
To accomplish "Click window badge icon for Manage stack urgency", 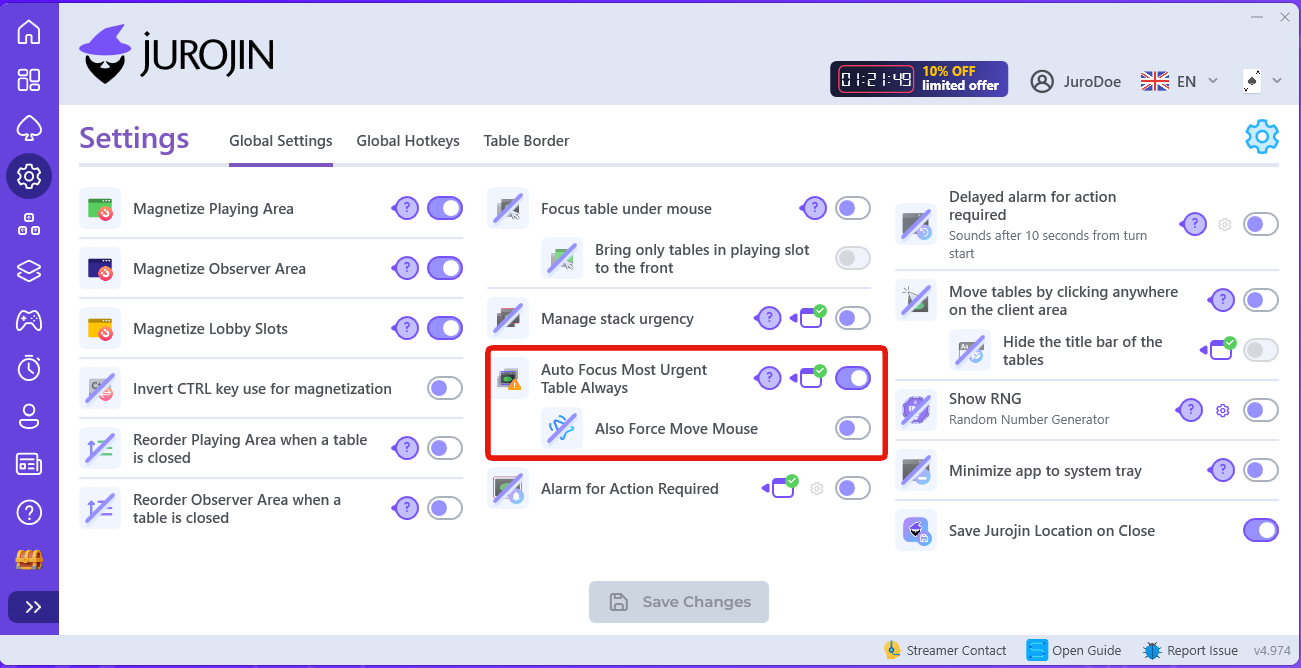I will coord(808,317).
